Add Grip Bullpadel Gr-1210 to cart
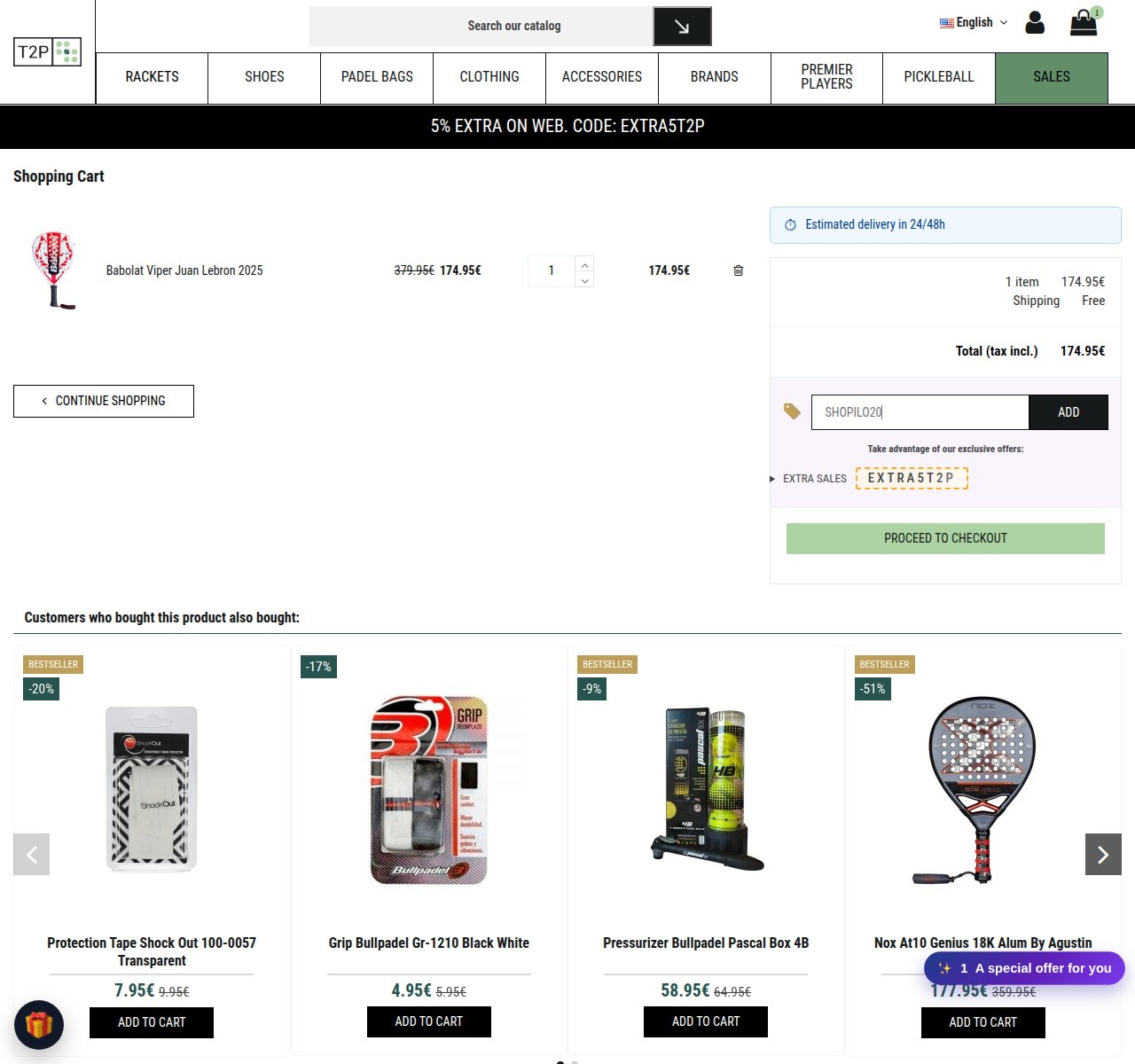The width and height of the screenshot is (1135, 1064). tap(429, 1021)
